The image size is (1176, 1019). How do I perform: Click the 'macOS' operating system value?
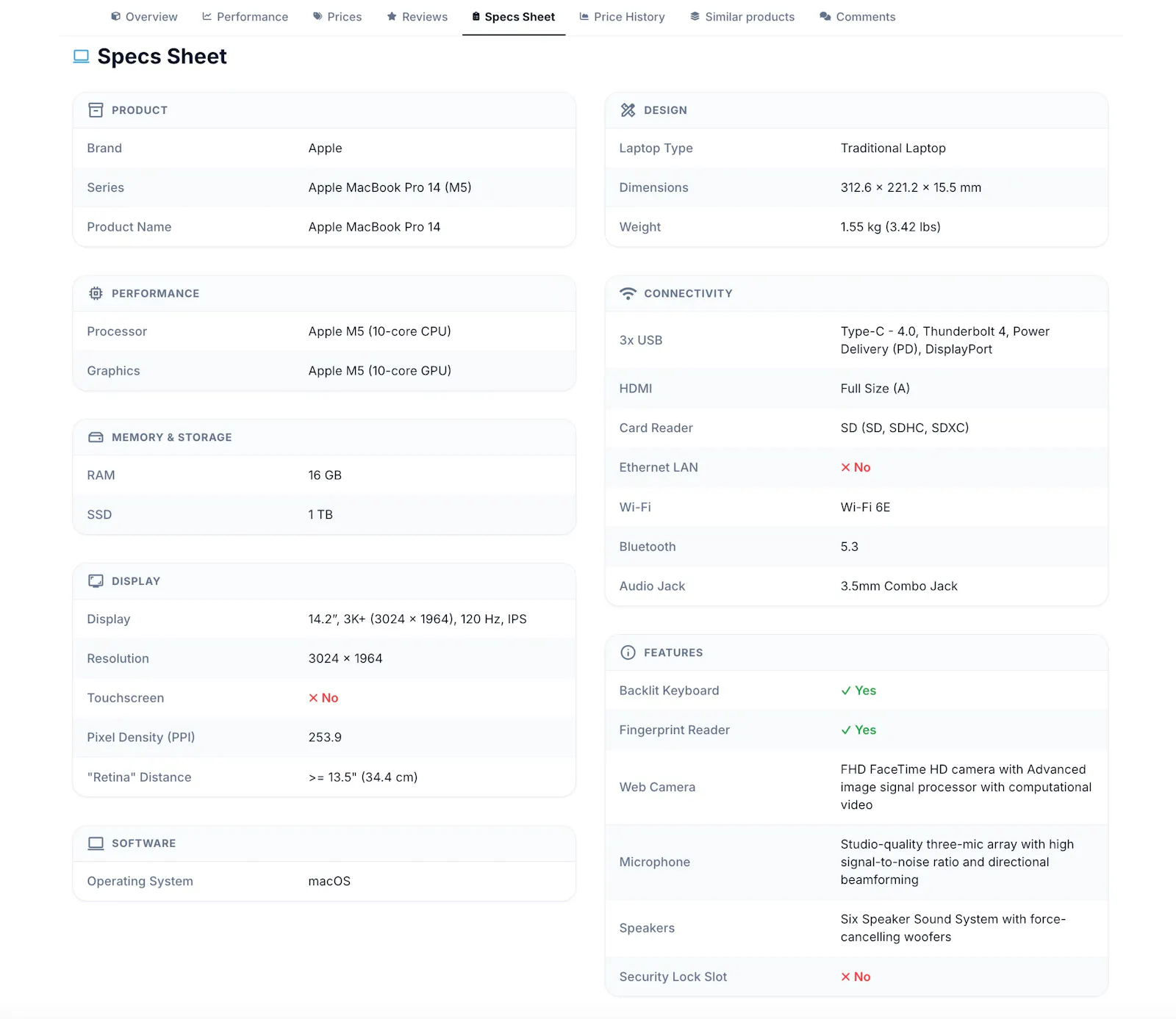click(329, 882)
